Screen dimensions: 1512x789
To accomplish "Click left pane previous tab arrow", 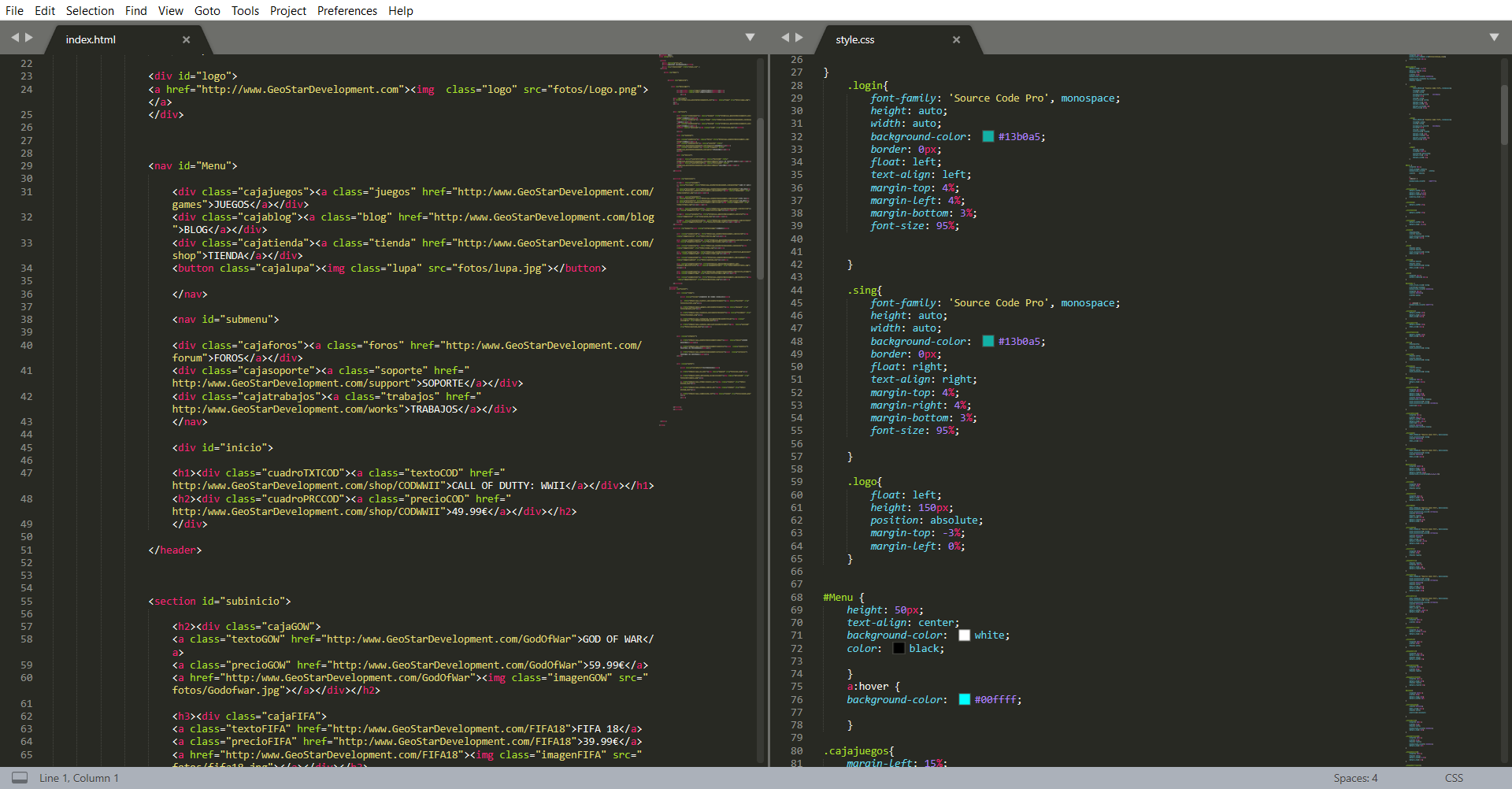I will tap(15, 38).
